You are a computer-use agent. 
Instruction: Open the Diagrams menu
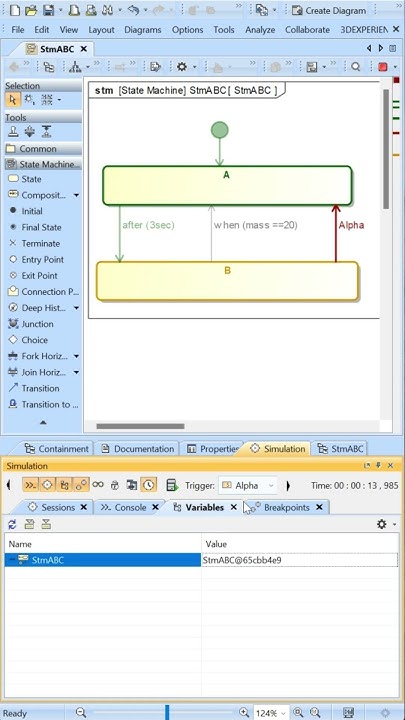point(143,29)
